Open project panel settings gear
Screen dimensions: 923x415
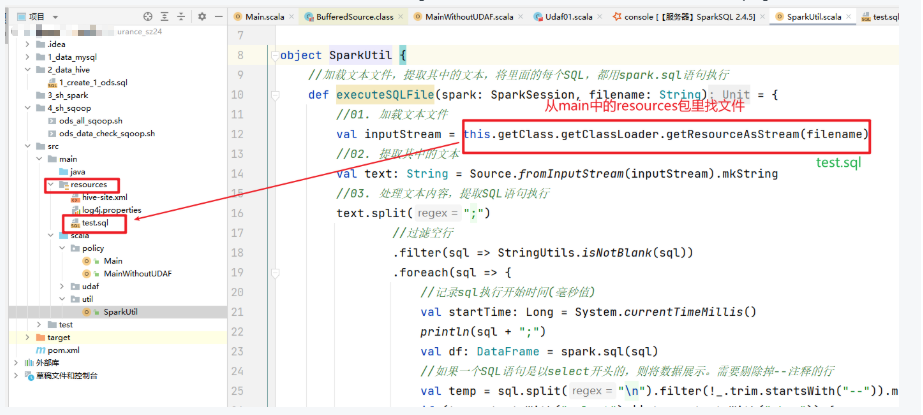(202, 16)
